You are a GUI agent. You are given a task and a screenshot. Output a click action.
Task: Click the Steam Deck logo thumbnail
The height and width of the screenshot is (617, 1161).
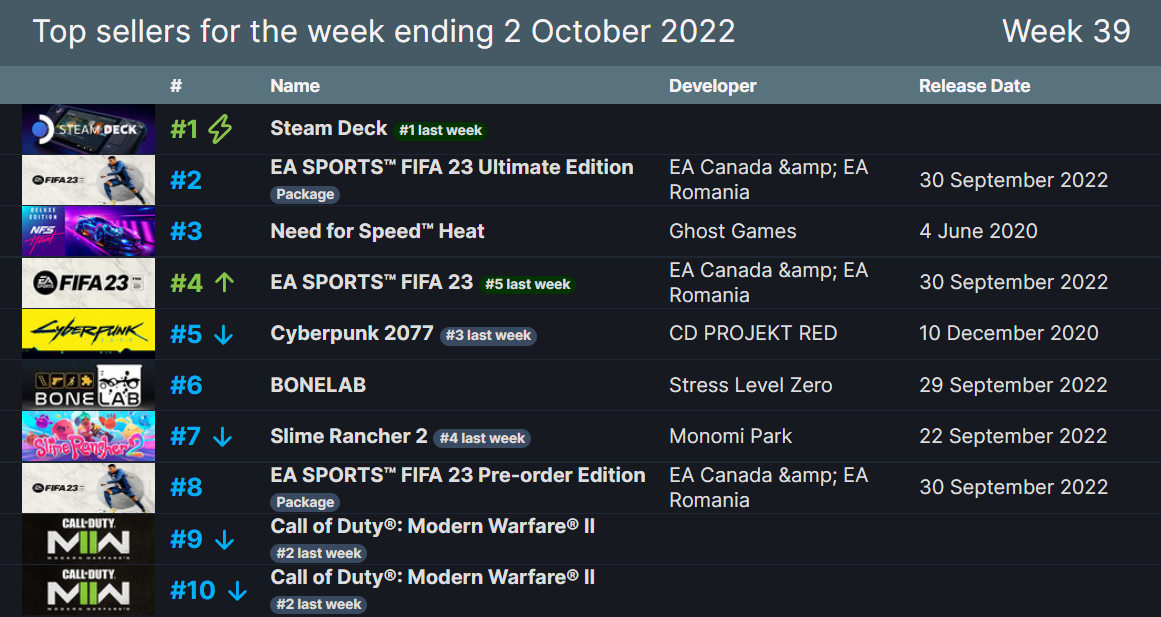[x=87, y=128]
